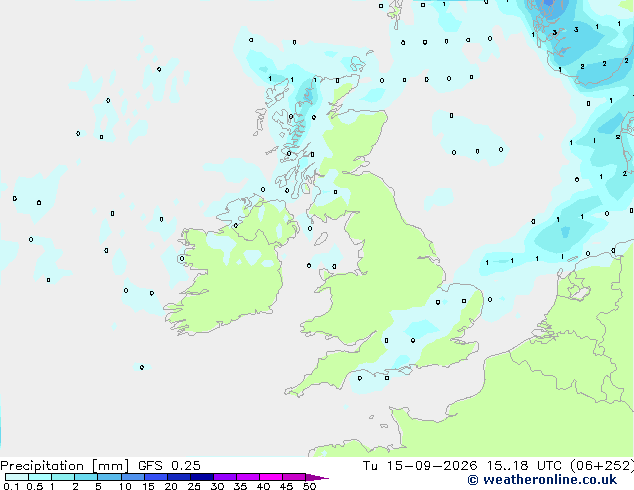
Task: Click the Isle of Man outline
Action: tap(321, 239)
